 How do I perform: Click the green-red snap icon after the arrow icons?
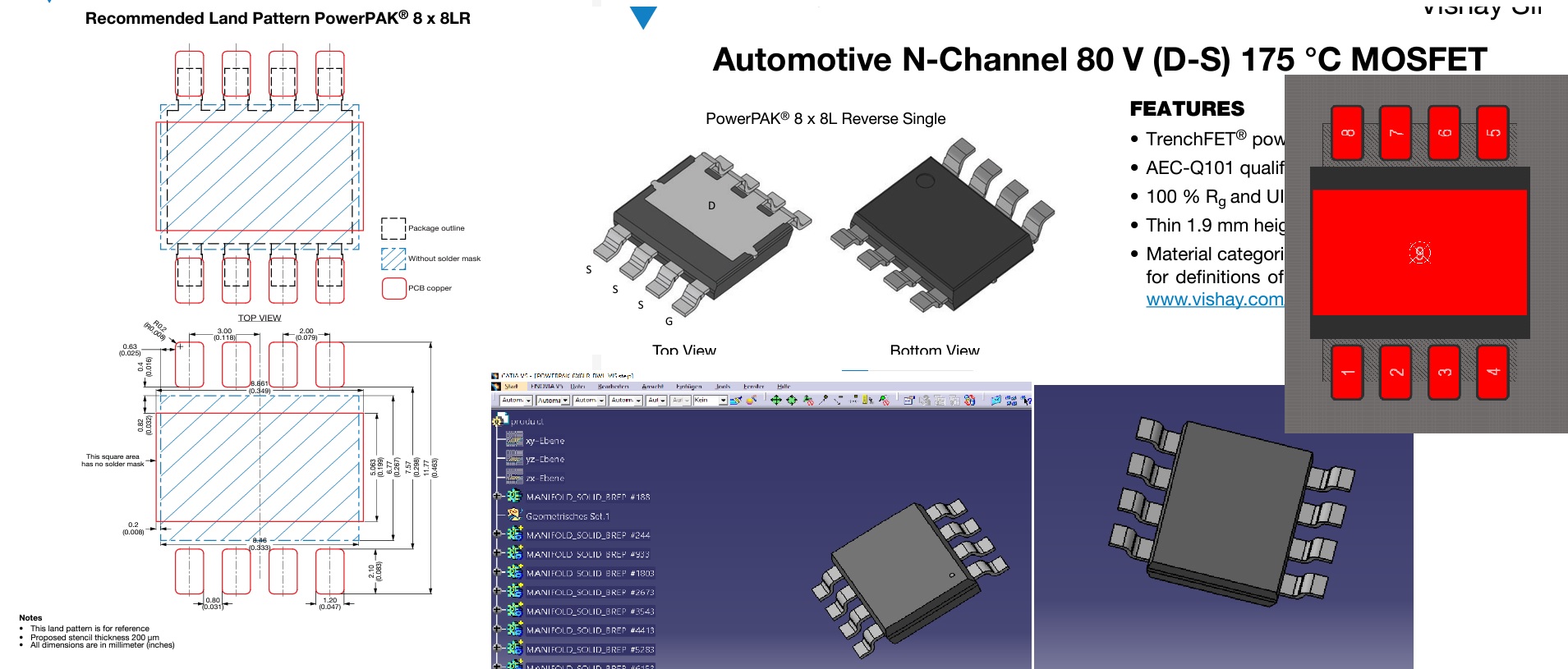tap(808, 400)
